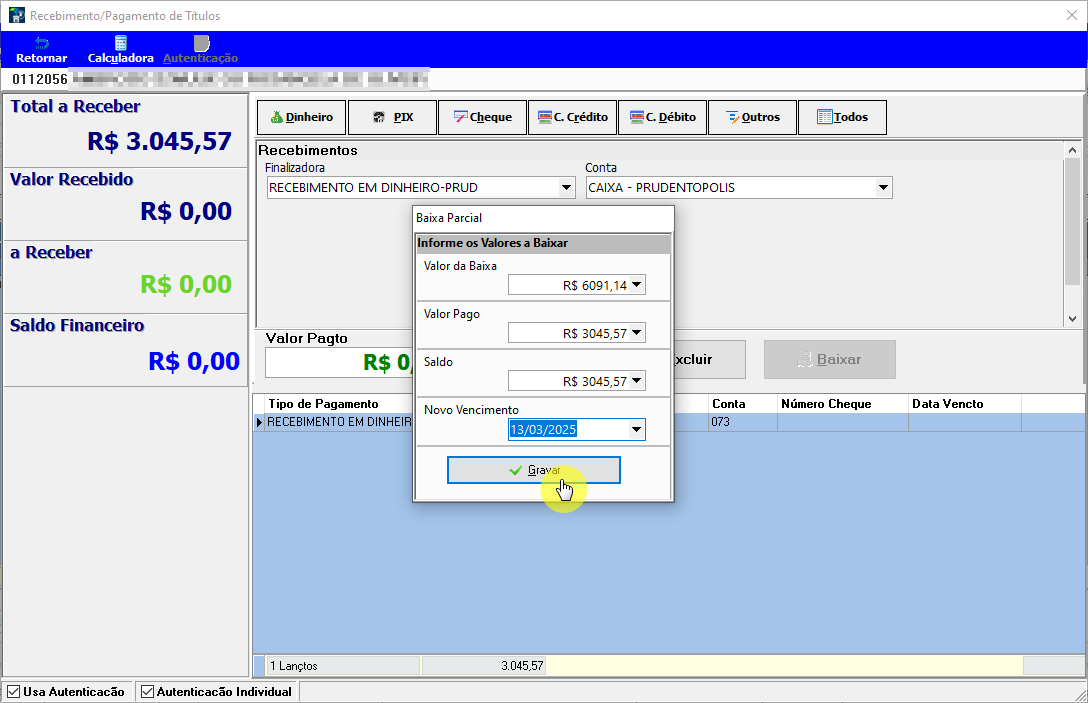Click the Recebimentos panel scroll-down arrow
Image resolution: width=1088 pixels, height=703 pixels.
click(1072, 319)
